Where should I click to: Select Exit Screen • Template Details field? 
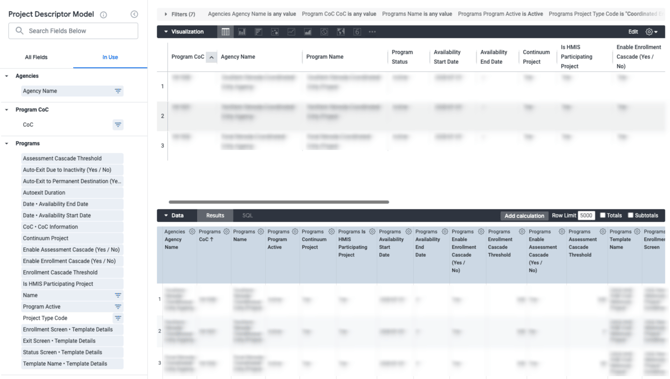pos(72,341)
